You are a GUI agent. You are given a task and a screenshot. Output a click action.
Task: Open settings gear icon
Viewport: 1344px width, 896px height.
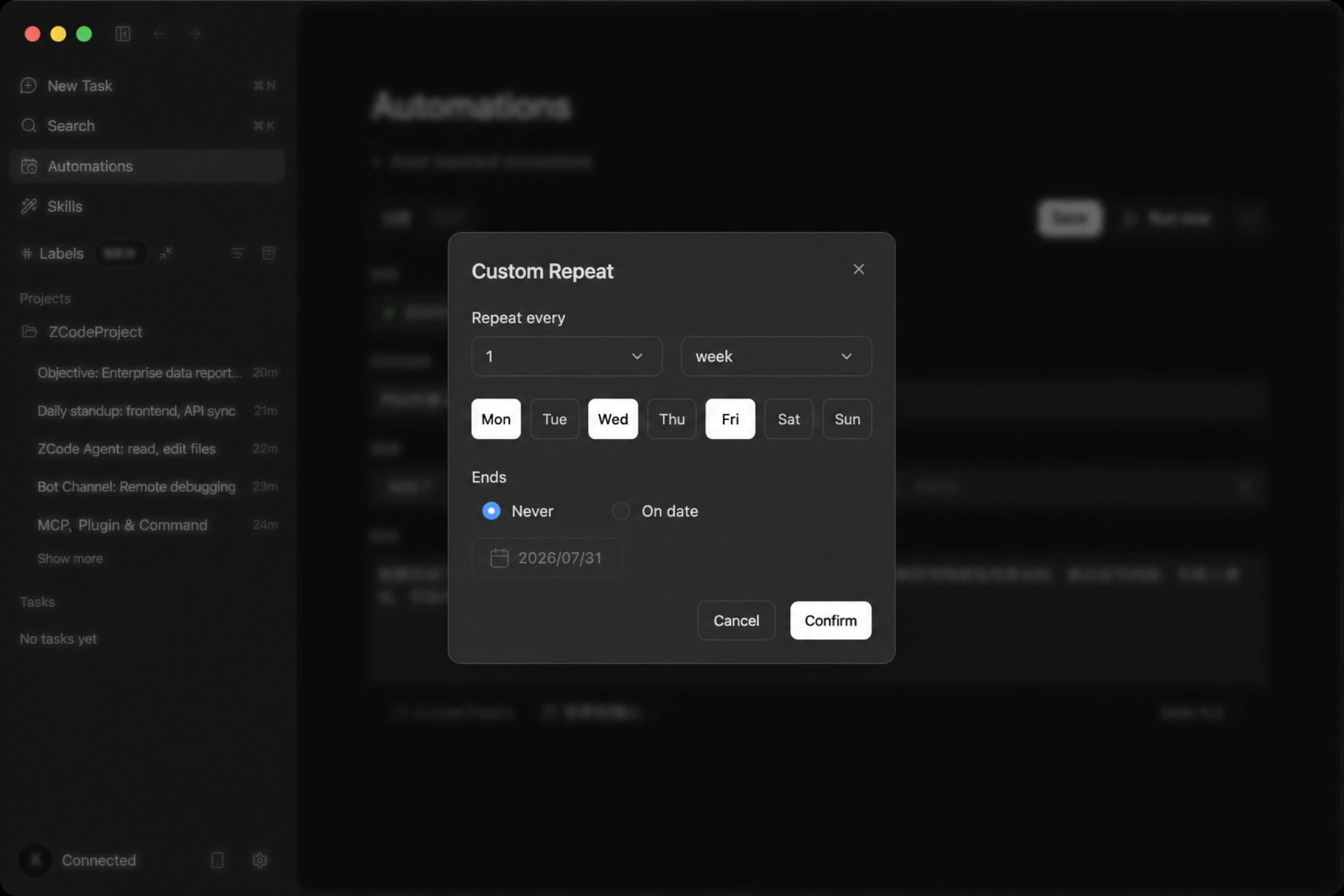pyautogui.click(x=259, y=860)
